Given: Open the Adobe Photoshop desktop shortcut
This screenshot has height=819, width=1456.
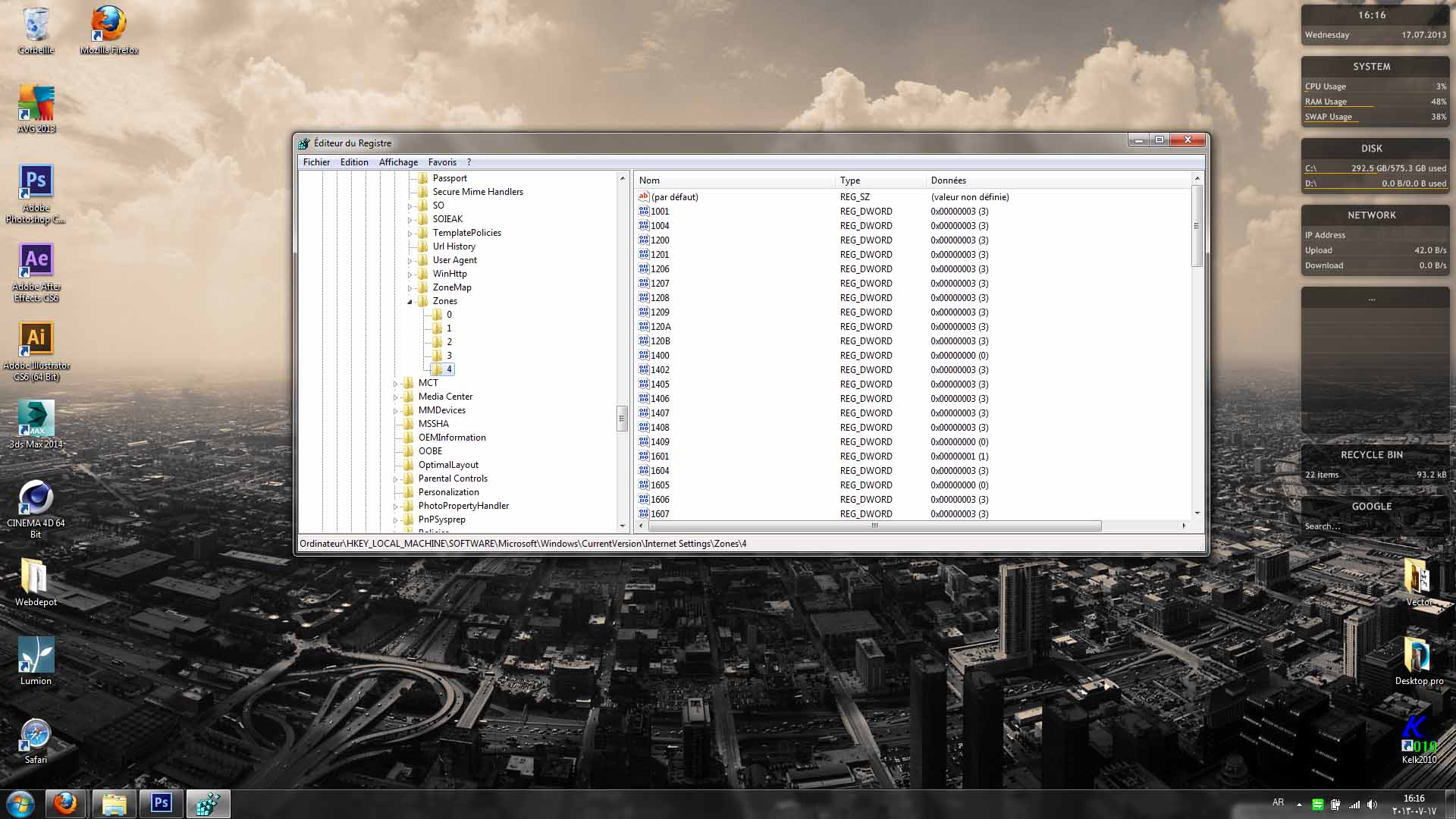Looking at the screenshot, I should (36, 193).
